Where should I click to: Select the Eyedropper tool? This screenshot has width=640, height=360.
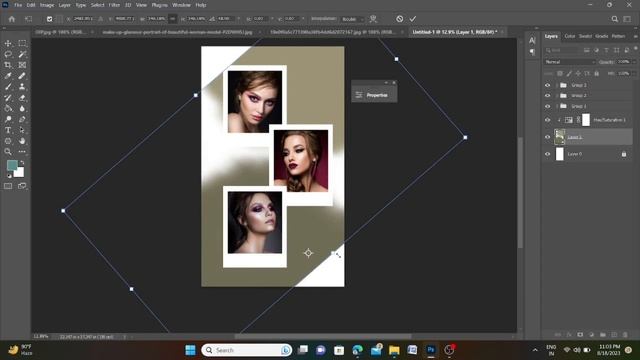pos(8,76)
